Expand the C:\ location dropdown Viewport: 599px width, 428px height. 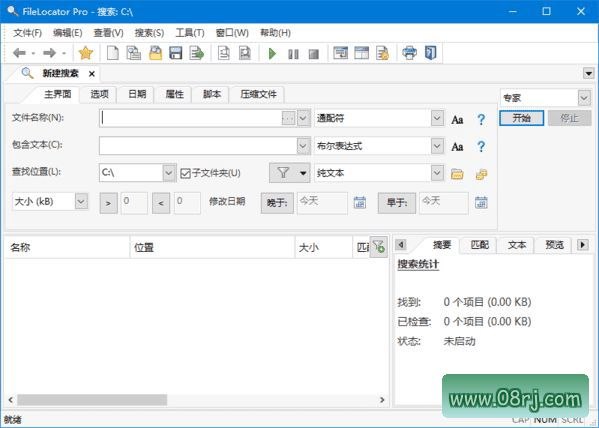168,173
